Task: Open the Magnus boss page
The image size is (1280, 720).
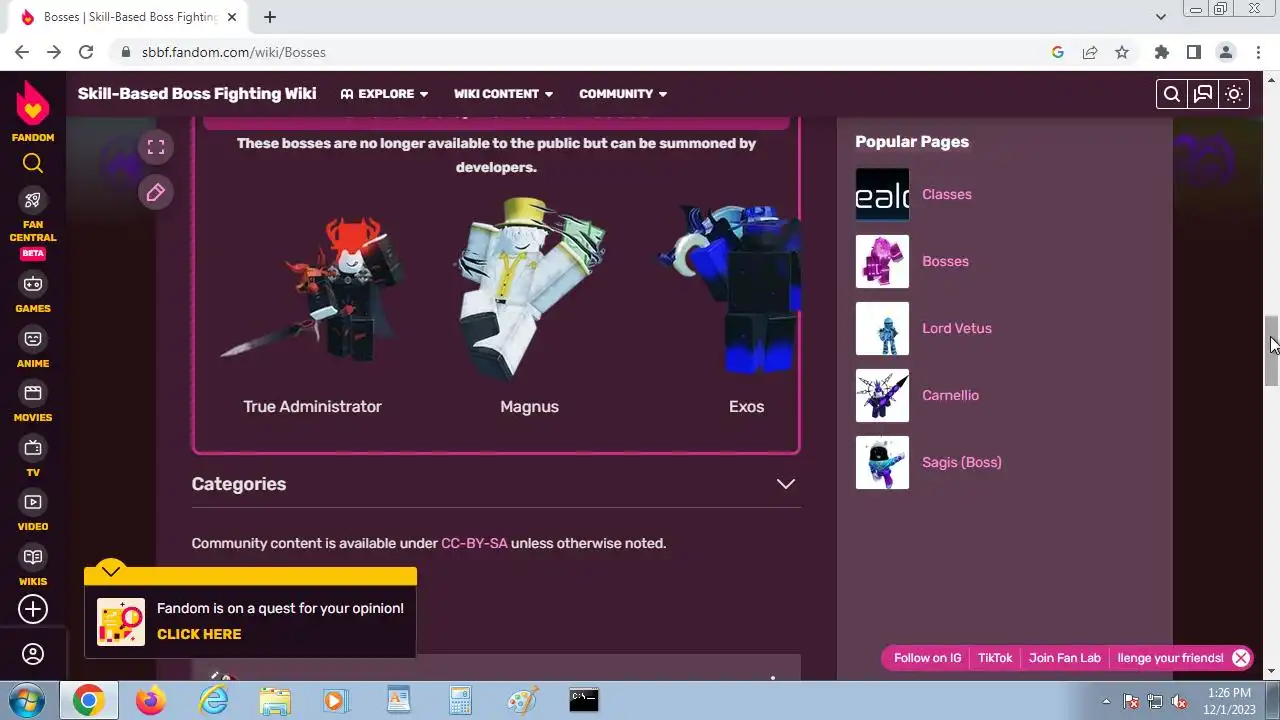Action: click(x=529, y=407)
